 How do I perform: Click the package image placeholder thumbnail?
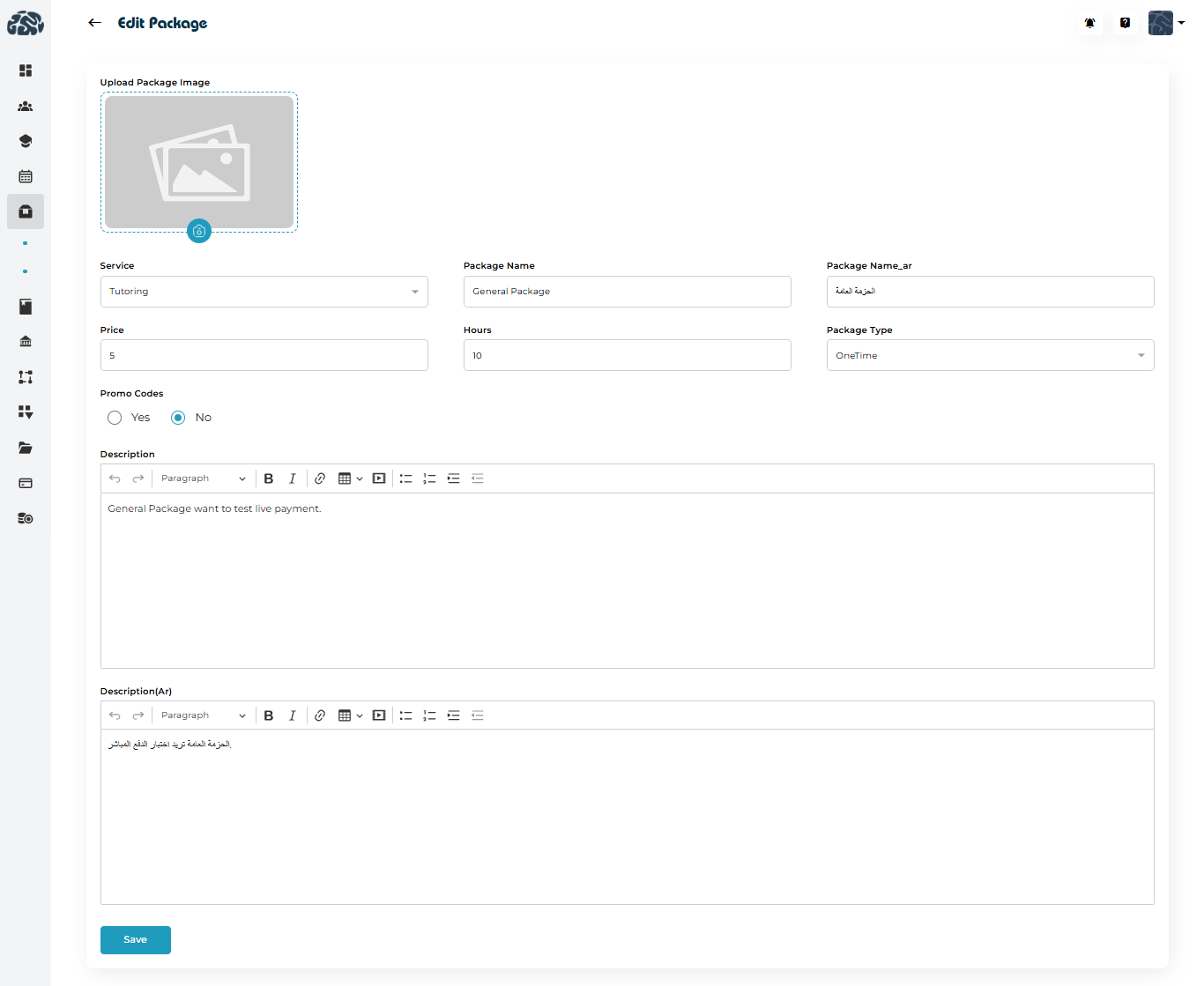(x=199, y=162)
